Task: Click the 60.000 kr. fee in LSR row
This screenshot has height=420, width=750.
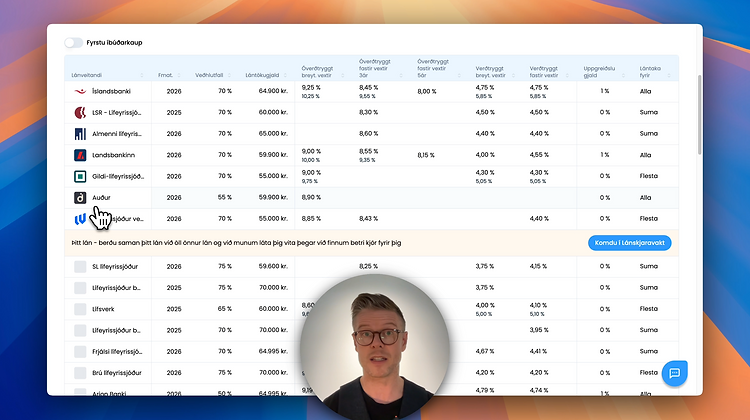Action: coord(273,112)
